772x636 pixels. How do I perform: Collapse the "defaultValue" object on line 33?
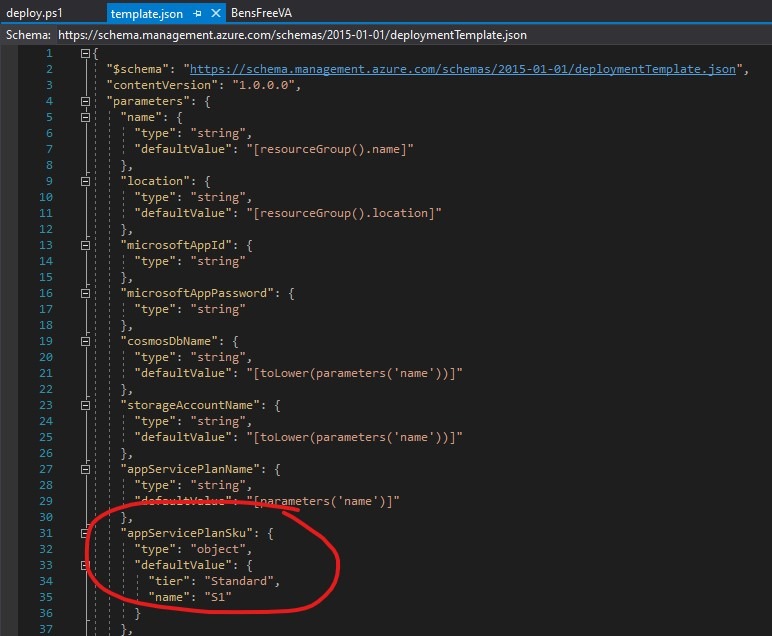pos(85,565)
